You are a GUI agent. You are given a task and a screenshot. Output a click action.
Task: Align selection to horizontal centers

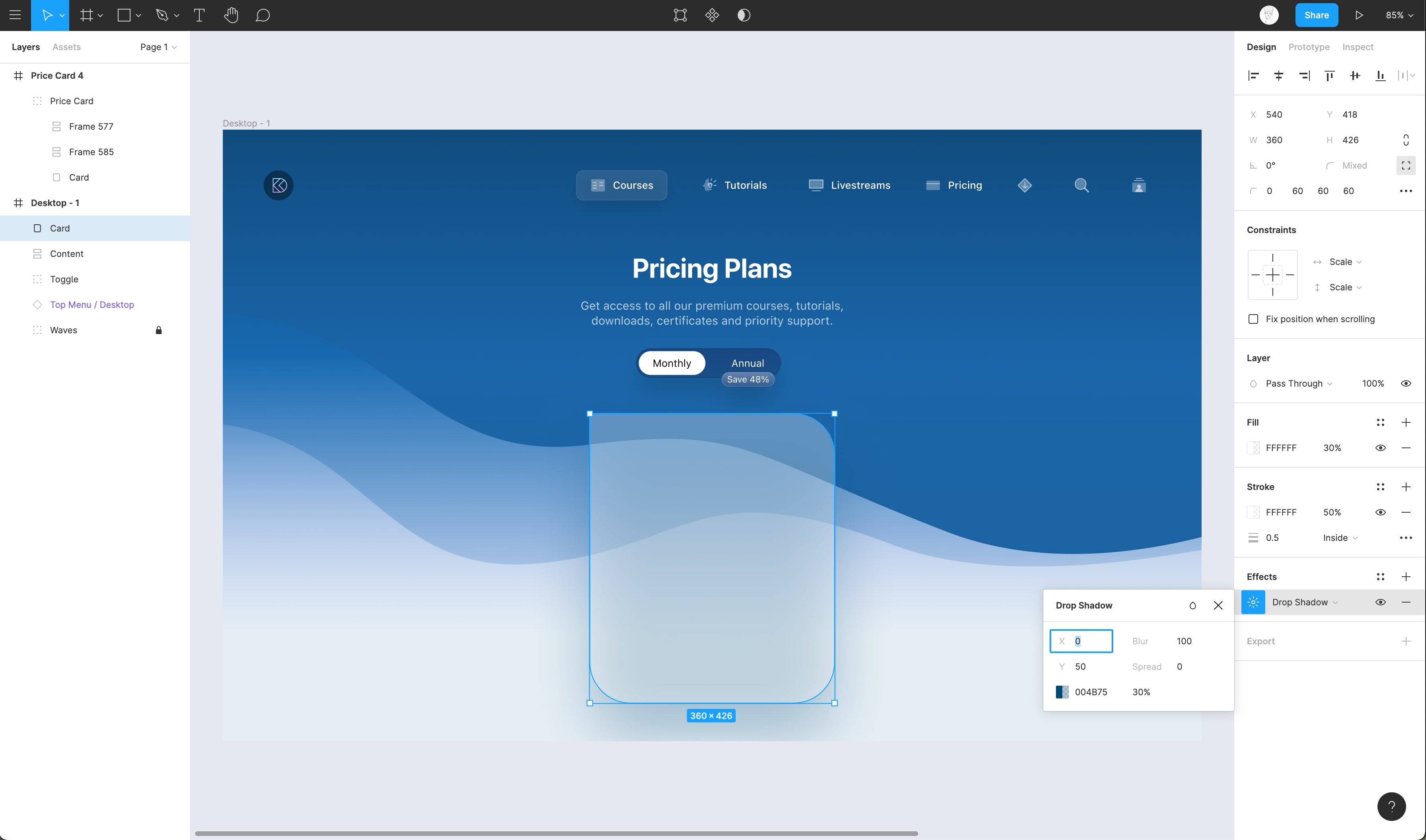1278,76
